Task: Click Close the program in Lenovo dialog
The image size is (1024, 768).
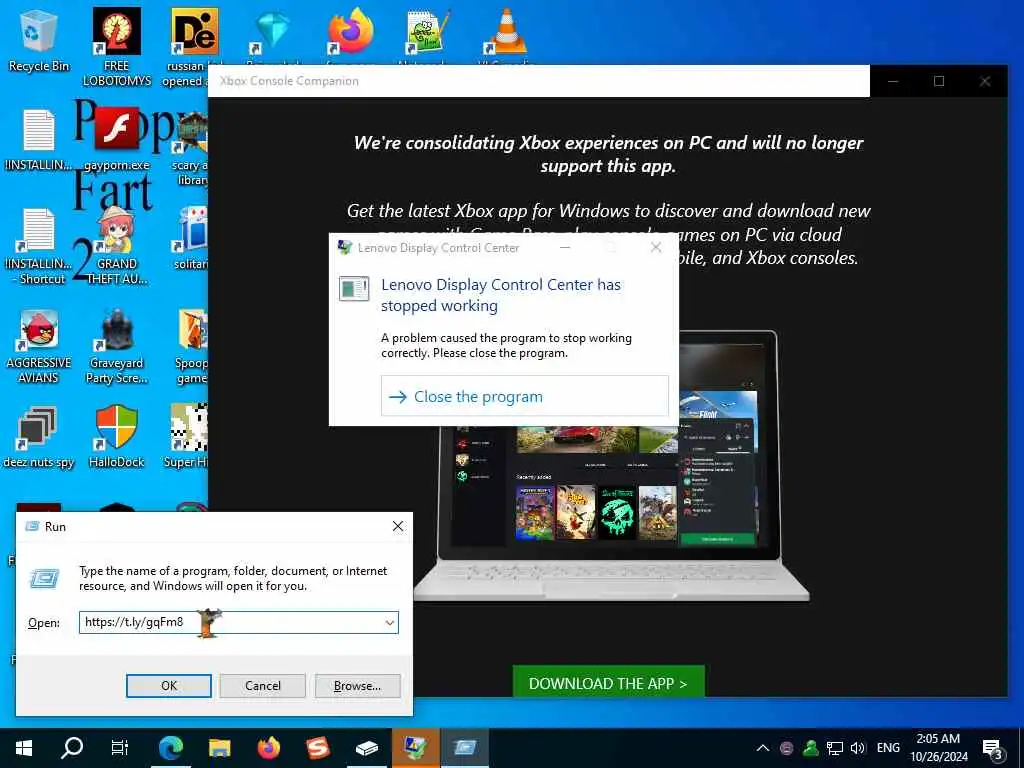Action: [x=524, y=396]
